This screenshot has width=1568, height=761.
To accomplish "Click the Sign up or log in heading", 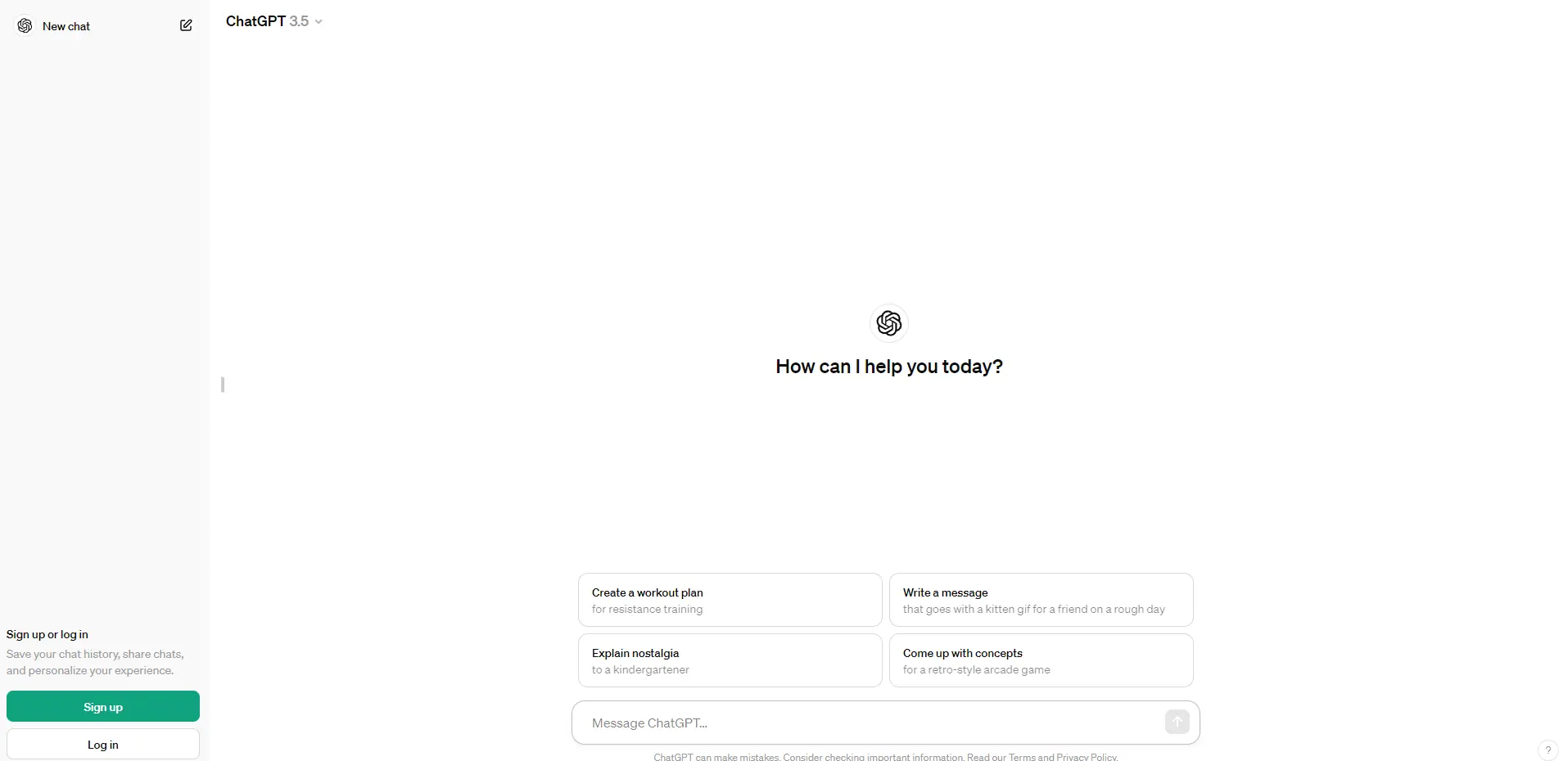I will click(x=47, y=634).
